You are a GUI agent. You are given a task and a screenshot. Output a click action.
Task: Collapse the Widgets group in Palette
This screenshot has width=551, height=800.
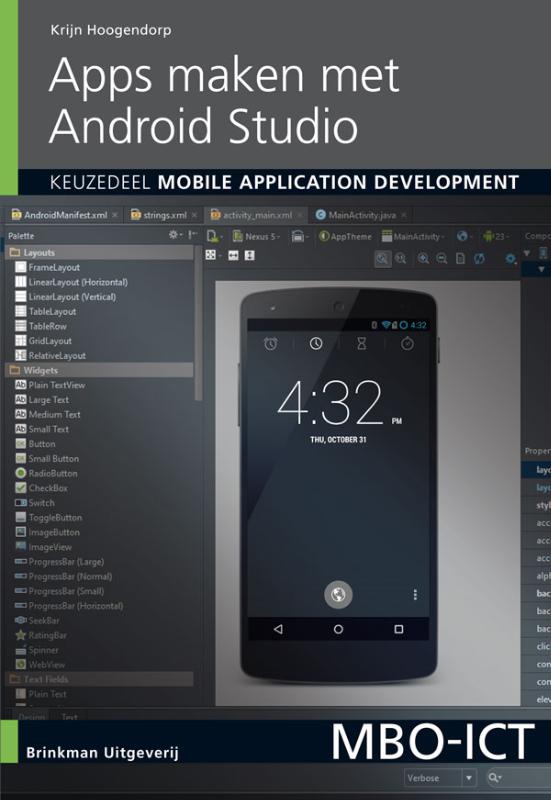click(99, 370)
